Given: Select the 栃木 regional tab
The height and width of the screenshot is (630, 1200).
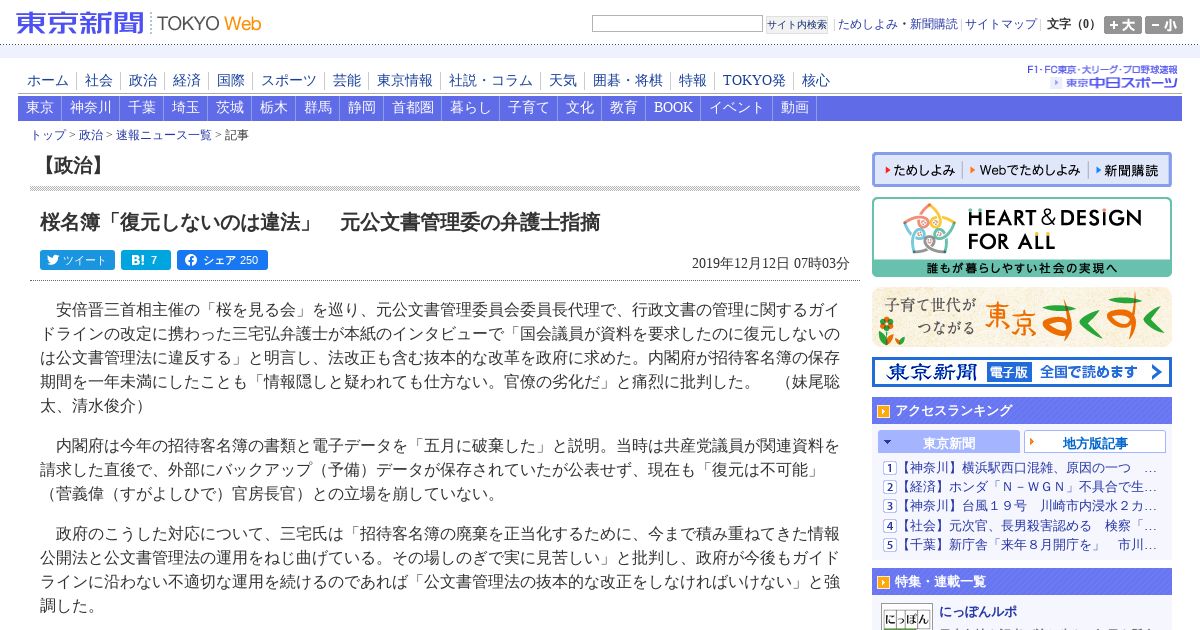Looking at the screenshot, I should [x=274, y=108].
